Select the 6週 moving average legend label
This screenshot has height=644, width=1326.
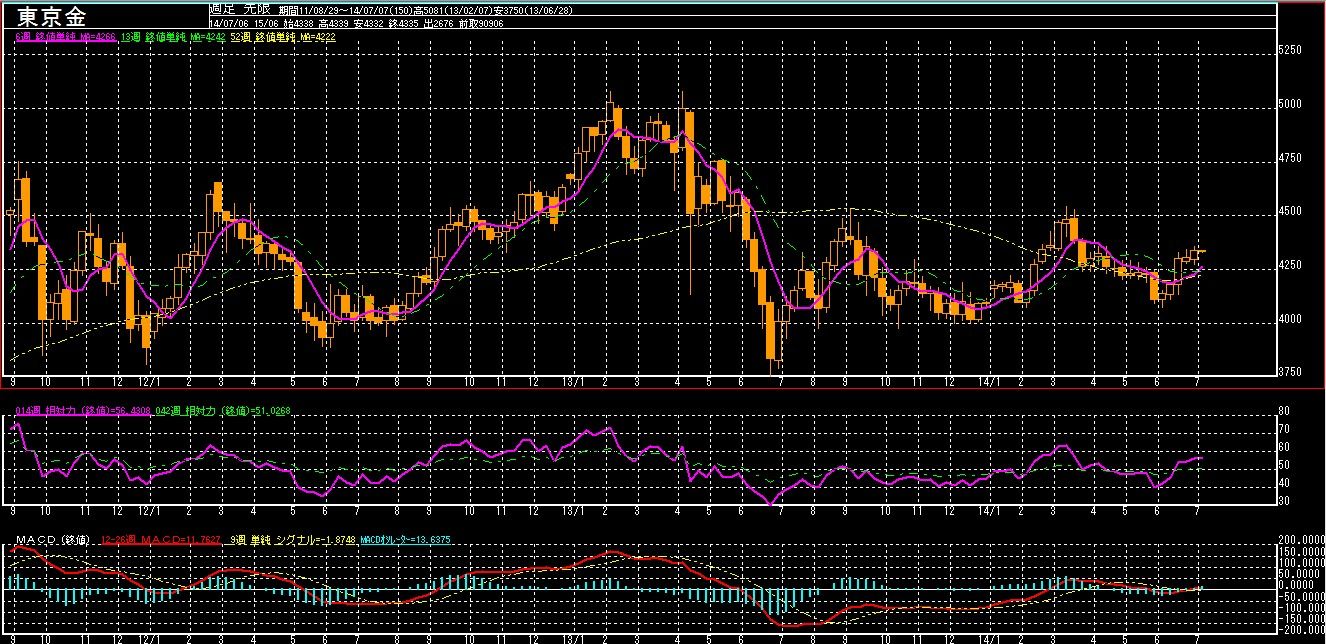pyautogui.click(x=66, y=36)
